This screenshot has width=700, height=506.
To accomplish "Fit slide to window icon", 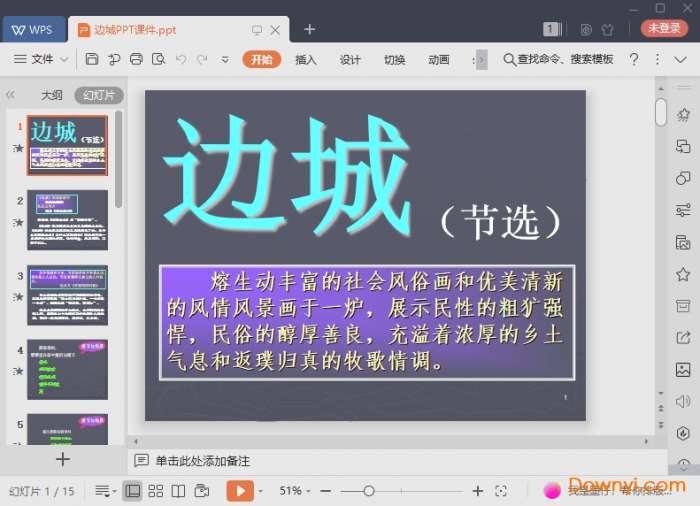I will click(501, 491).
